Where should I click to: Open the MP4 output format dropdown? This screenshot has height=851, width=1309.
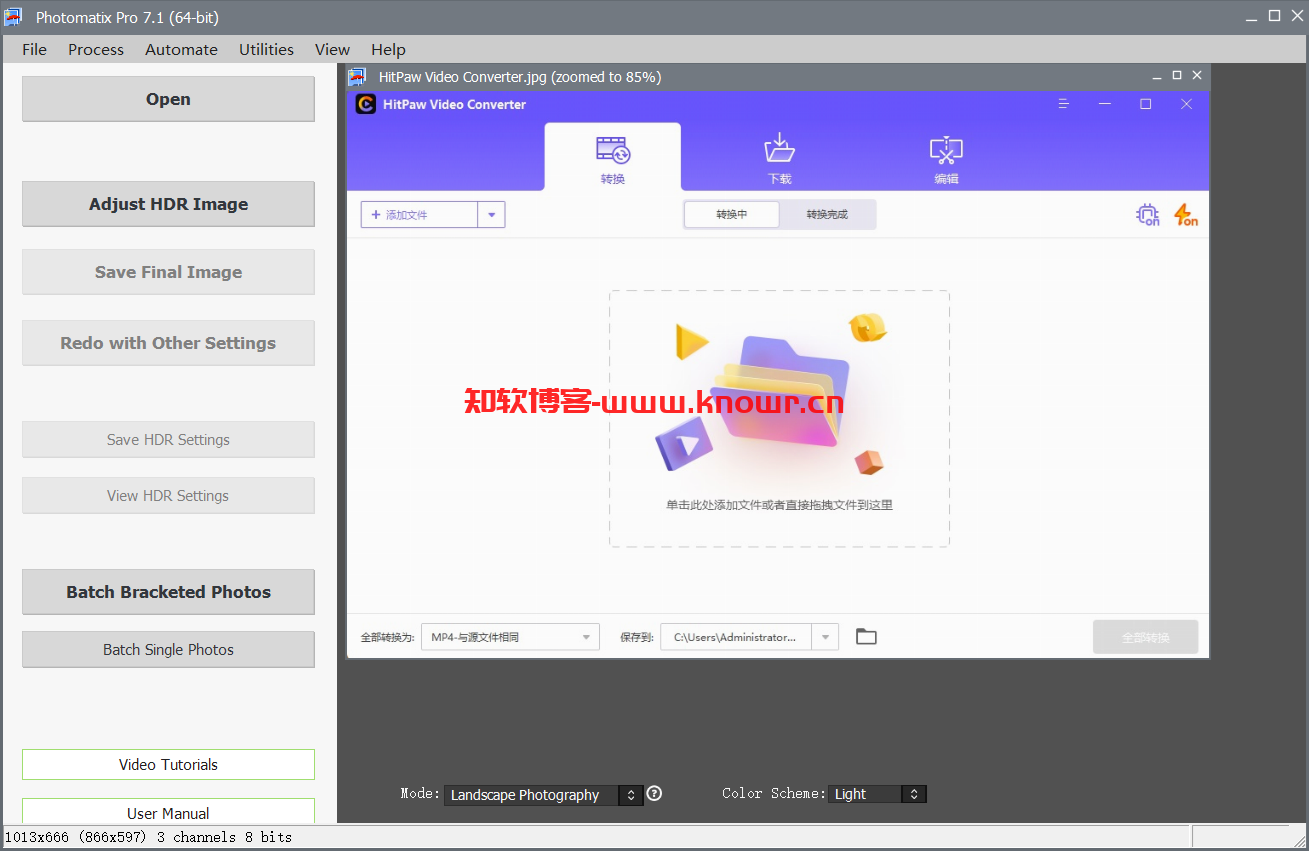tap(510, 637)
